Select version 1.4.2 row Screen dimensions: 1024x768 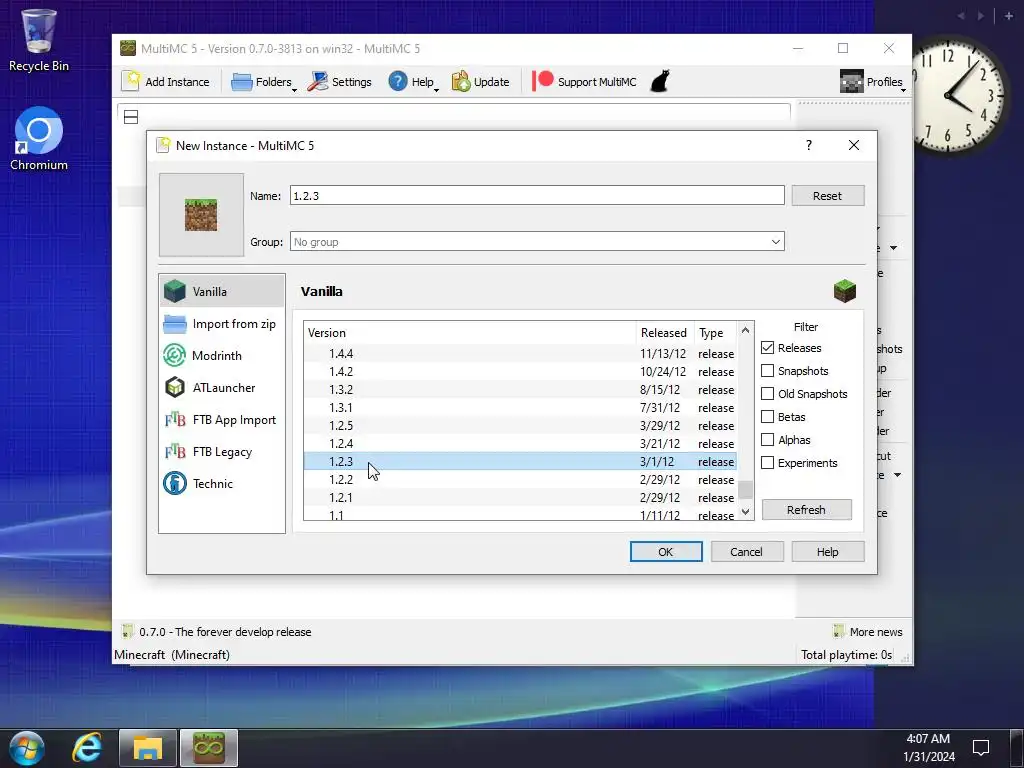(x=520, y=372)
